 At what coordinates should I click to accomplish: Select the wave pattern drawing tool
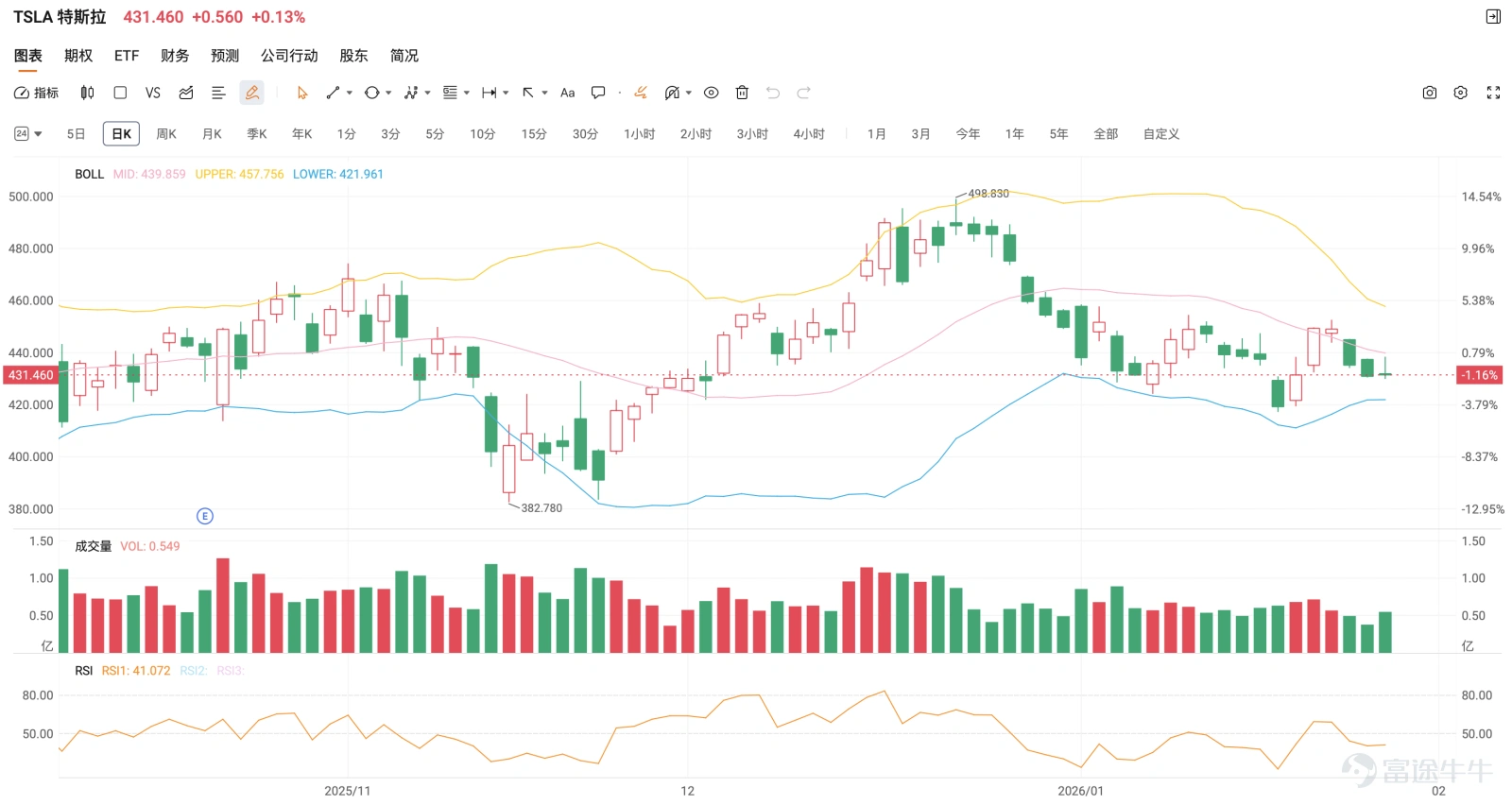tap(411, 93)
